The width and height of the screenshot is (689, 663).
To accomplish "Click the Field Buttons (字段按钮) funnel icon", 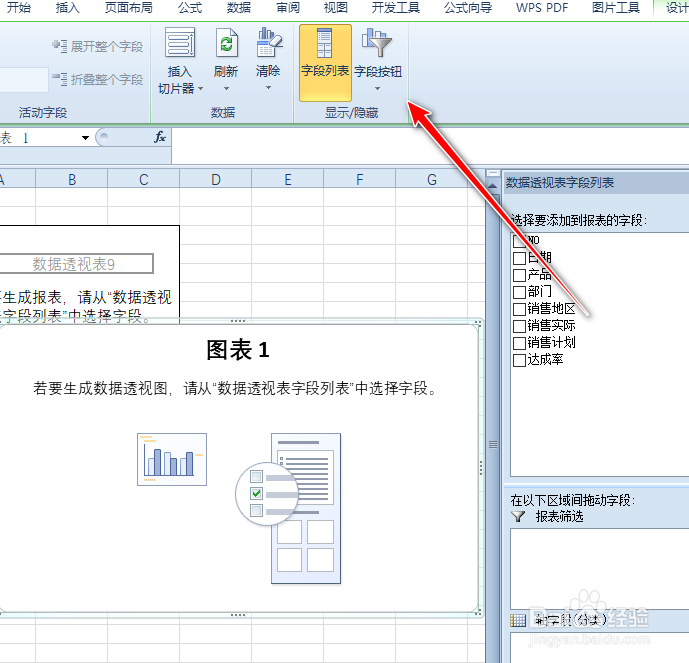I will (377, 43).
